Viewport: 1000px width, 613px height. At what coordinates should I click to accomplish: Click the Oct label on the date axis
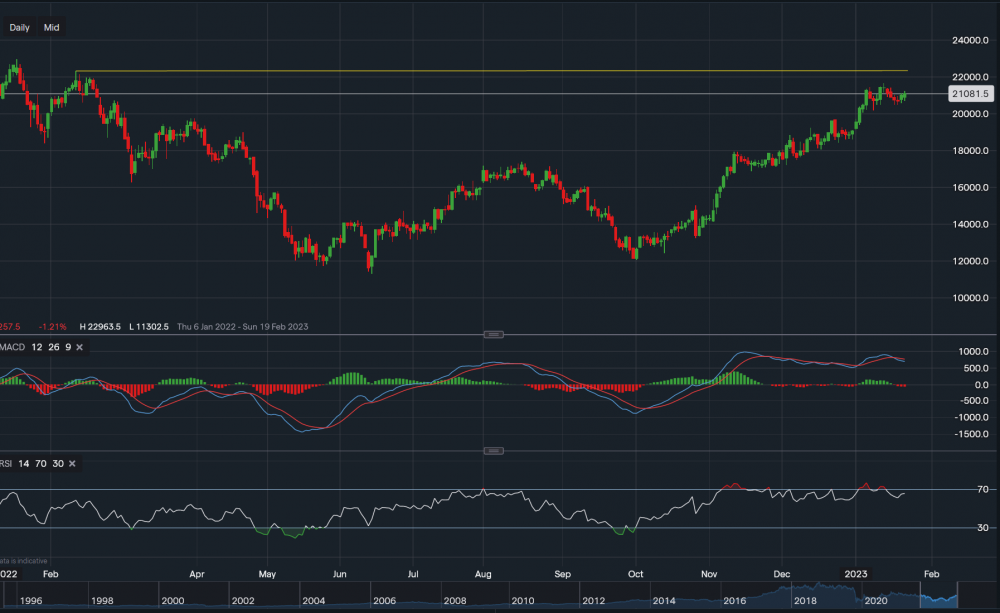click(x=635, y=575)
